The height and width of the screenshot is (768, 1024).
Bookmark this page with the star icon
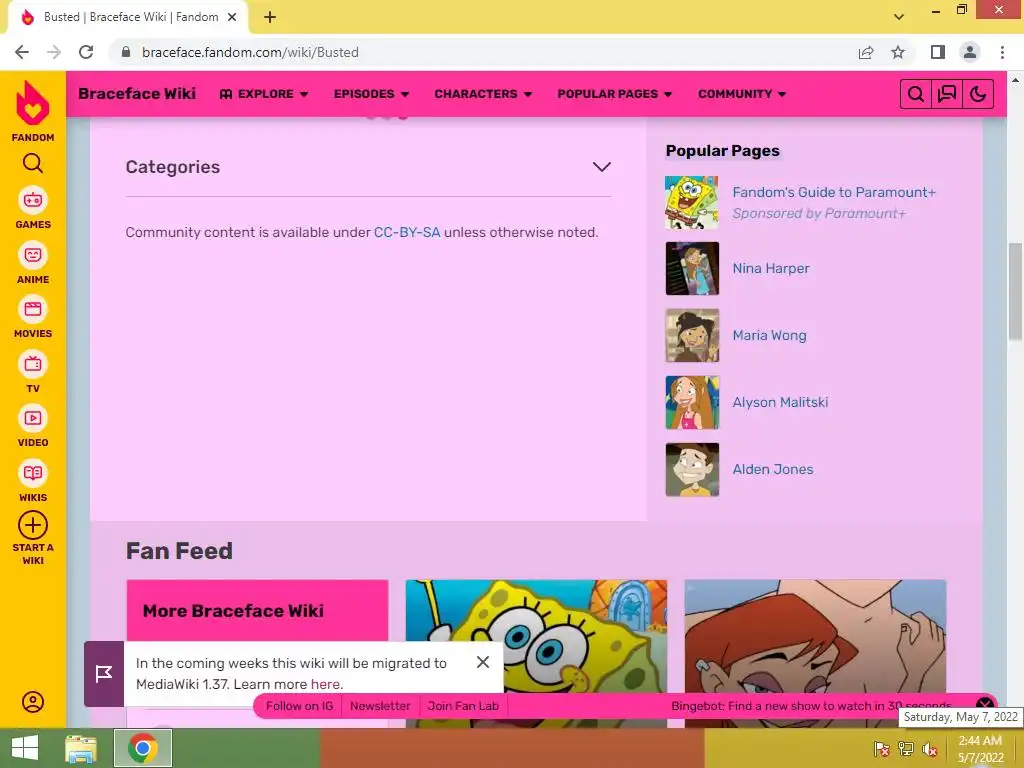[x=898, y=52]
